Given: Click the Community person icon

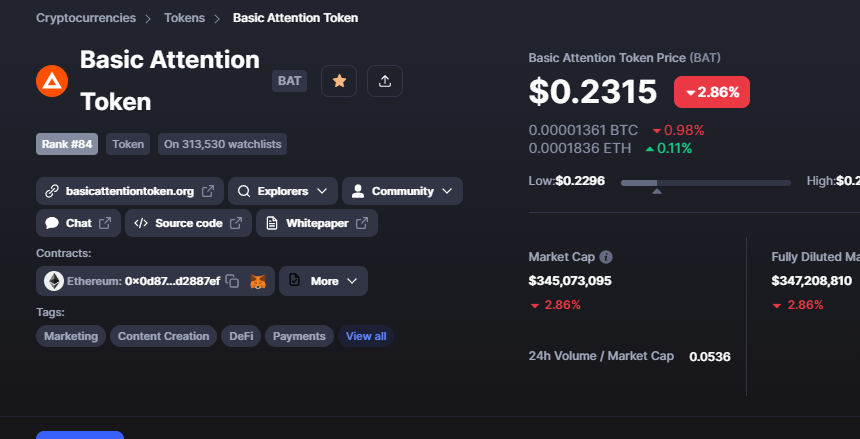Looking at the screenshot, I should (x=358, y=191).
